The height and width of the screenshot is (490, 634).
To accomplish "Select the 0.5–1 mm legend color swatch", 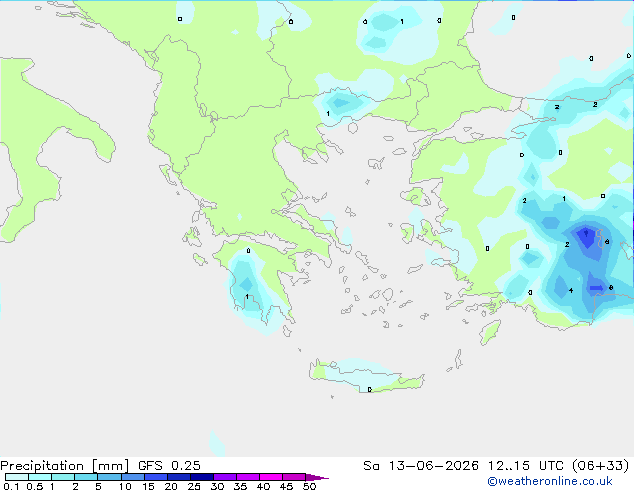I will 40,477.
